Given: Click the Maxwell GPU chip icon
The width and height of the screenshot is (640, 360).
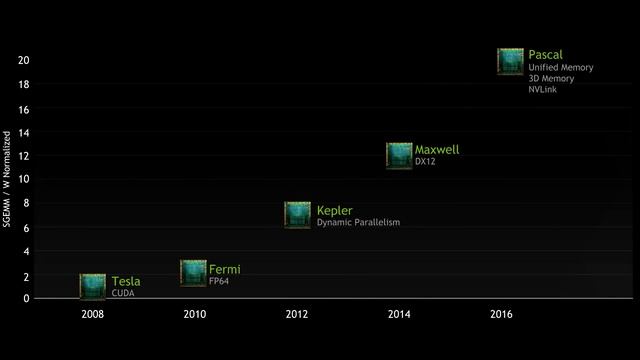Looking at the screenshot, I should 399,156.
